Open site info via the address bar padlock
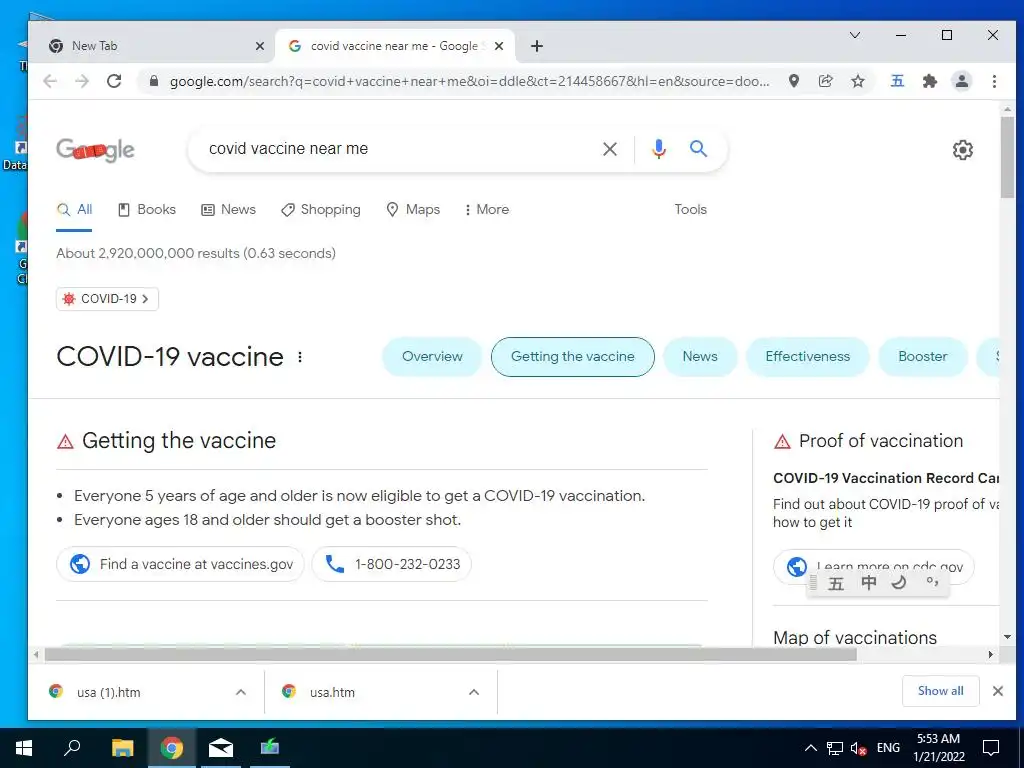This screenshot has height=768, width=1024. pos(154,81)
